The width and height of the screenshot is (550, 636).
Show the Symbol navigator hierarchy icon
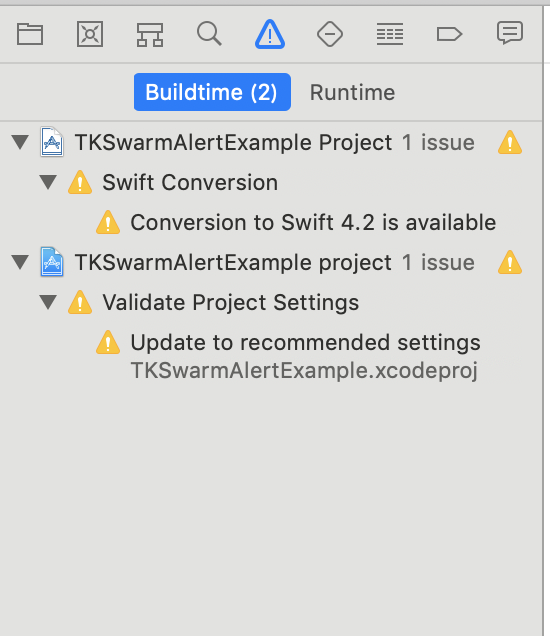tap(150, 34)
